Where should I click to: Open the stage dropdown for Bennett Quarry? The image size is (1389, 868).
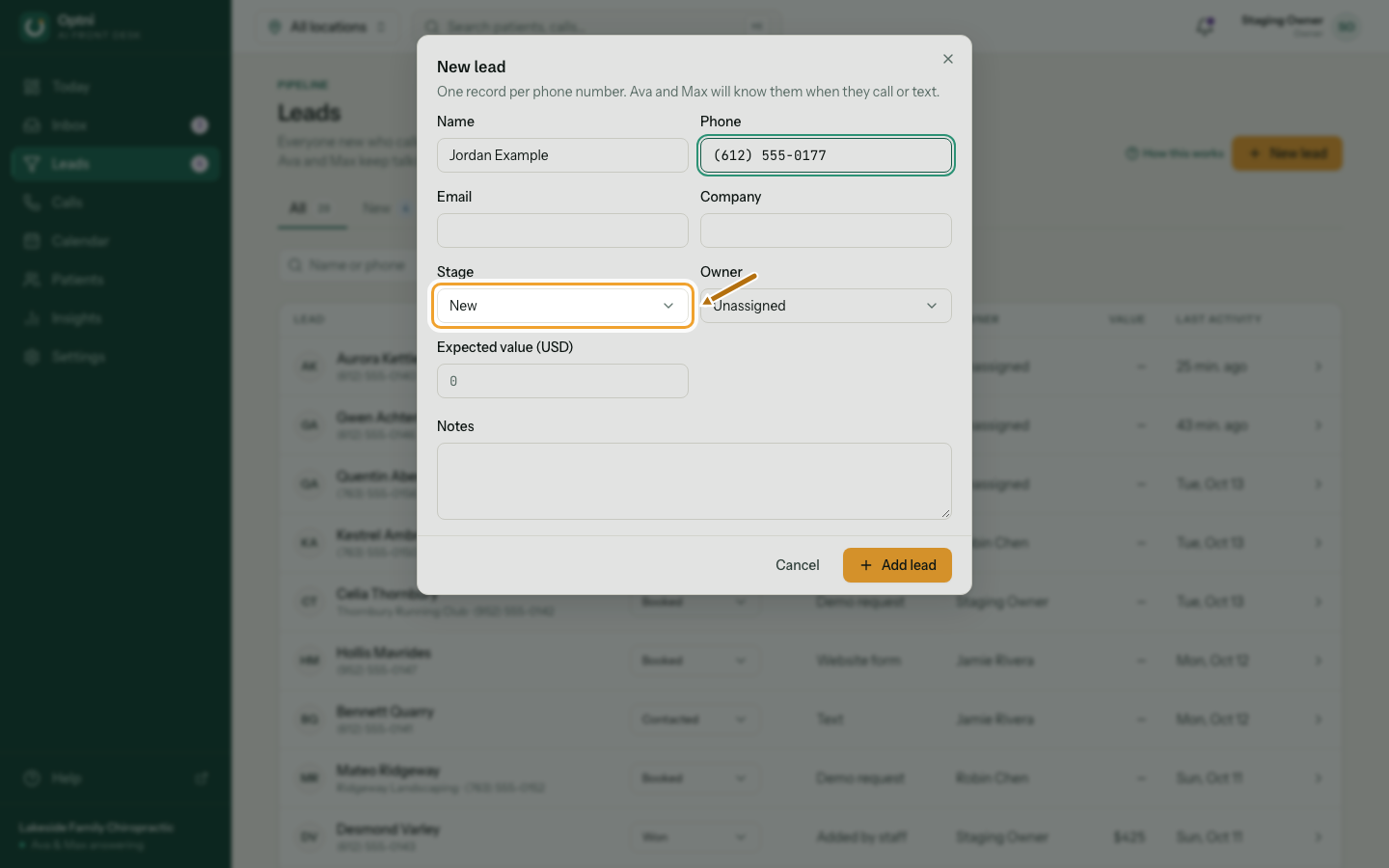(694, 719)
